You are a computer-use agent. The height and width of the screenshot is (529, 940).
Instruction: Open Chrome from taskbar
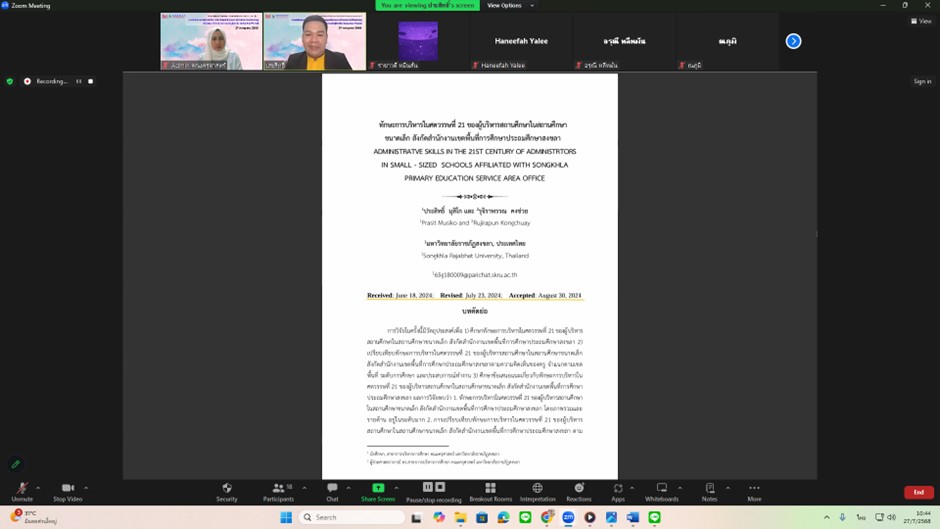click(x=547, y=517)
